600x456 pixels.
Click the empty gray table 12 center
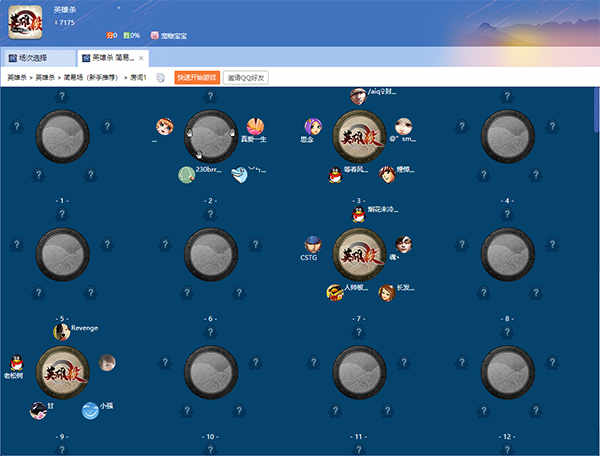tap(507, 373)
